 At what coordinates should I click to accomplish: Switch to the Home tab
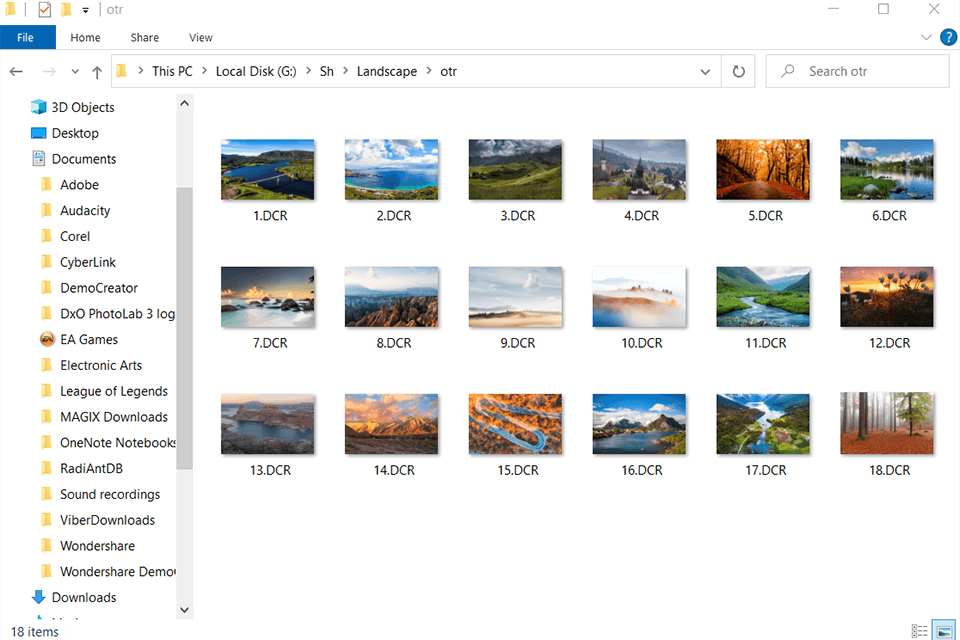pyautogui.click(x=85, y=37)
